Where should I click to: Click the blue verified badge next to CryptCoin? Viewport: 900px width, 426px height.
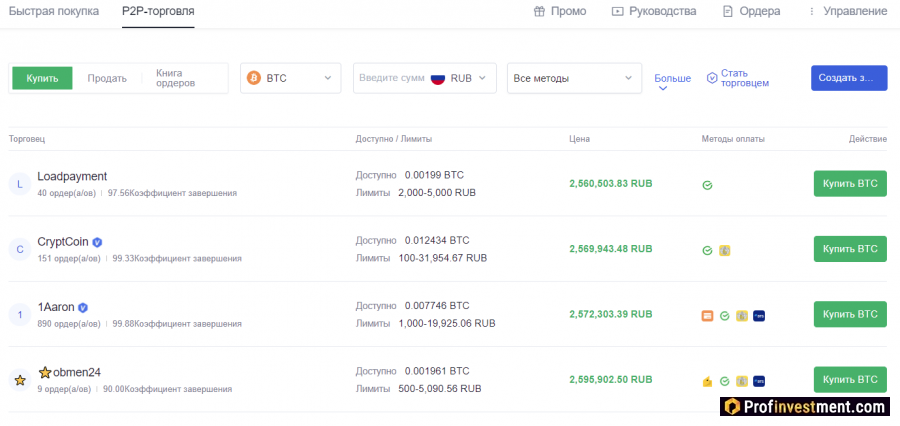pyautogui.click(x=98, y=242)
